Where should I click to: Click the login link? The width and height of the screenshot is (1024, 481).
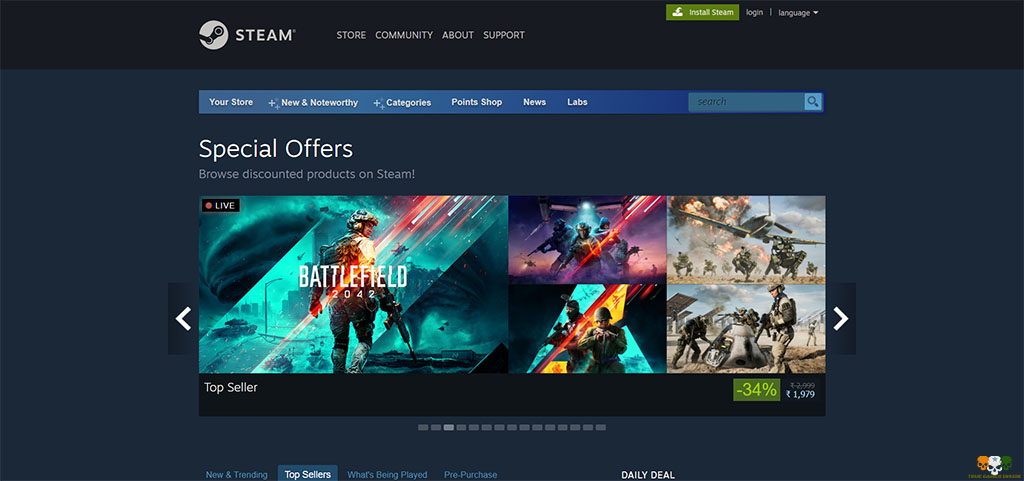click(754, 12)
